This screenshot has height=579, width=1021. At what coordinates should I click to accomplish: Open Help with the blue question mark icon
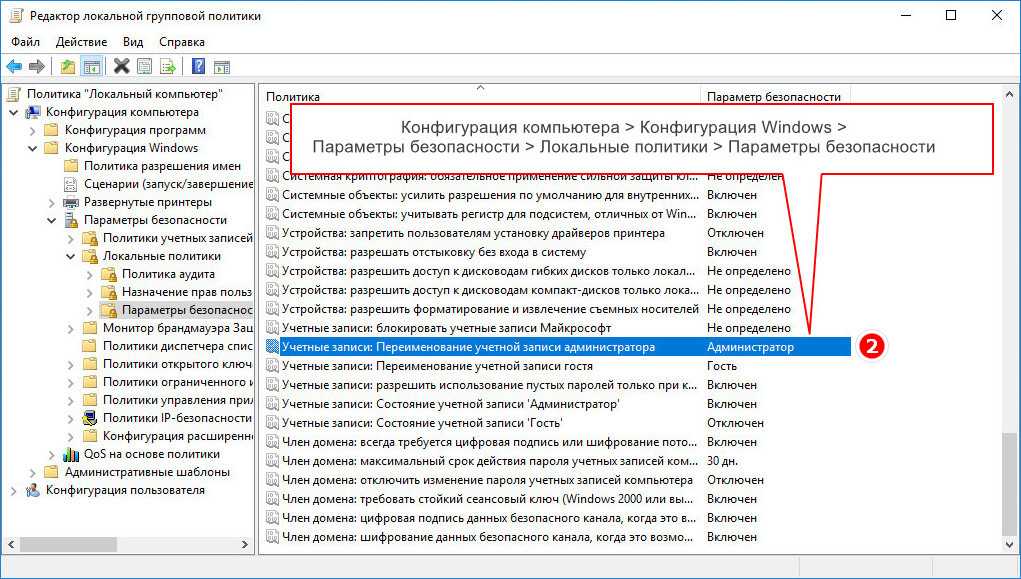pyautogui.click(x=199, y=66)
